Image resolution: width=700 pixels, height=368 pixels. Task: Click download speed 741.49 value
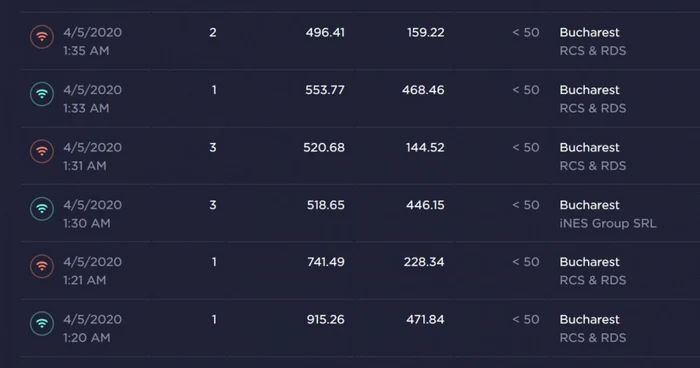(326, 262)
